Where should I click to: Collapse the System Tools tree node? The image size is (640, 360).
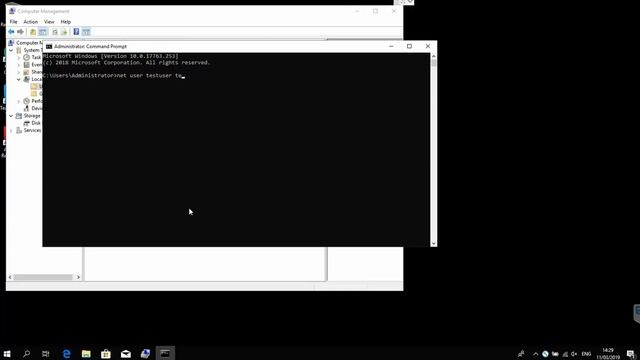click(11, 50)
